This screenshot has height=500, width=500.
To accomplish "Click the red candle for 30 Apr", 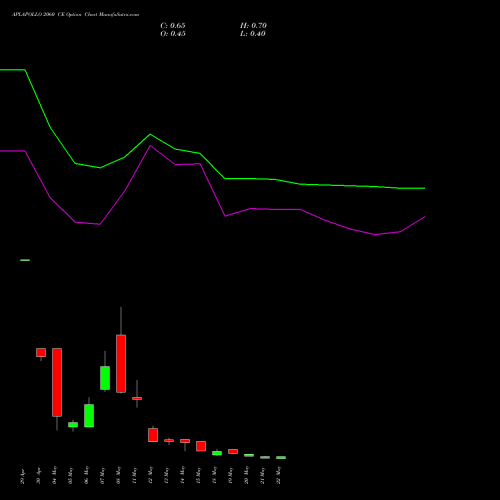I will coord(41,353).
